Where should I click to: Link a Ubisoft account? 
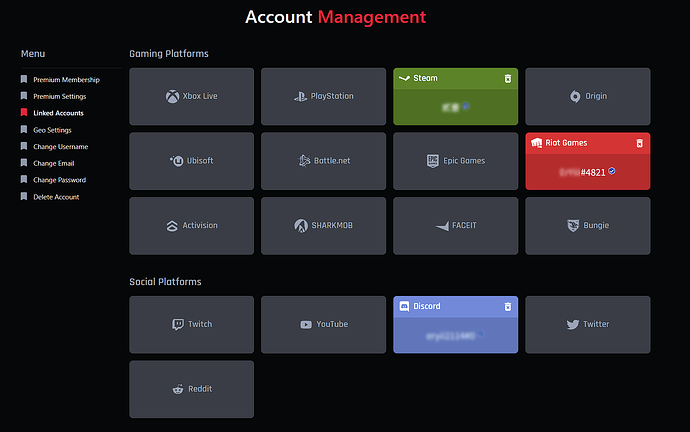click(191, 161)
